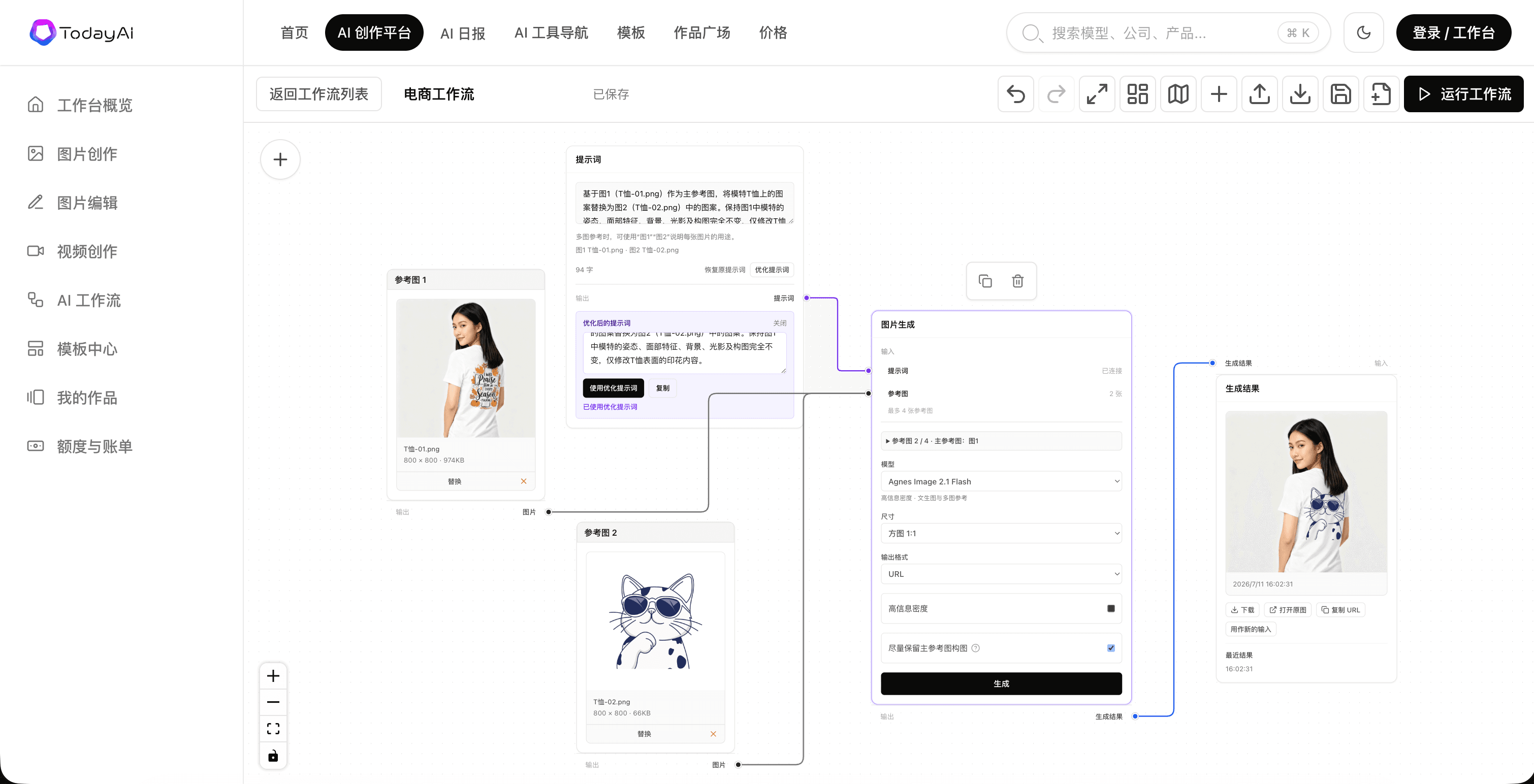Open the 输出格式 URL dropdown
This screenshot has width=1534, height=784.
click(1001, 574)
